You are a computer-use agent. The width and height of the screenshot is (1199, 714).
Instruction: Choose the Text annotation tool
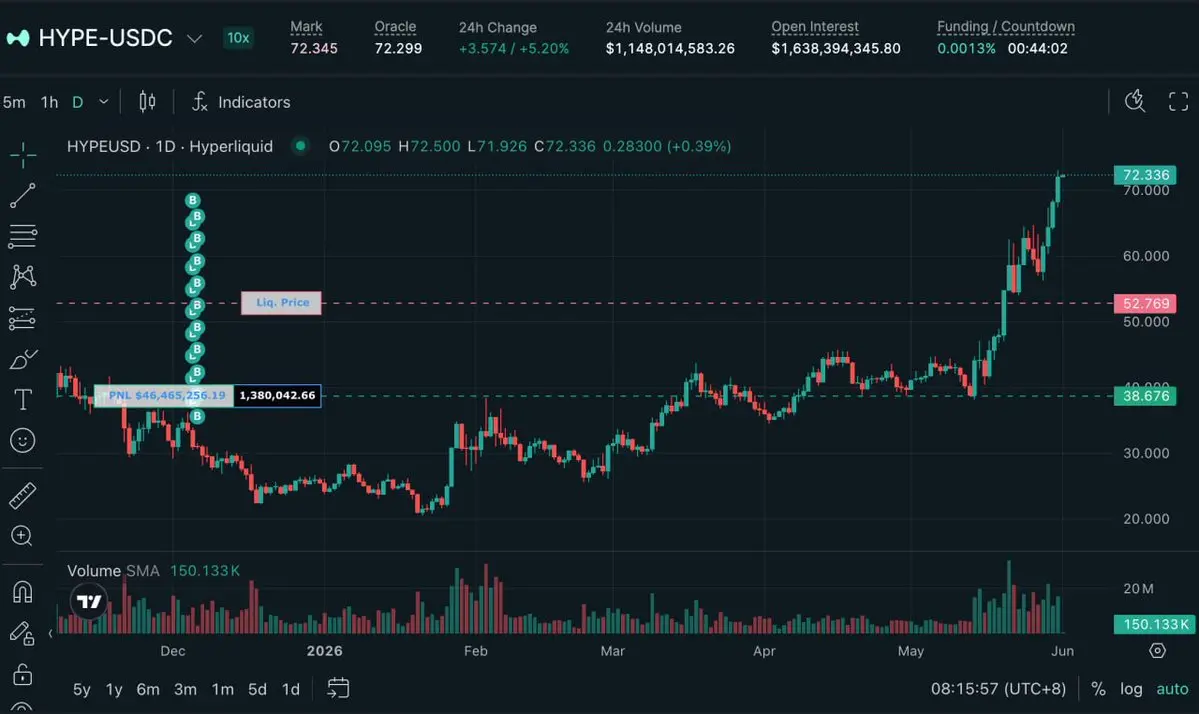coord(22,400)
